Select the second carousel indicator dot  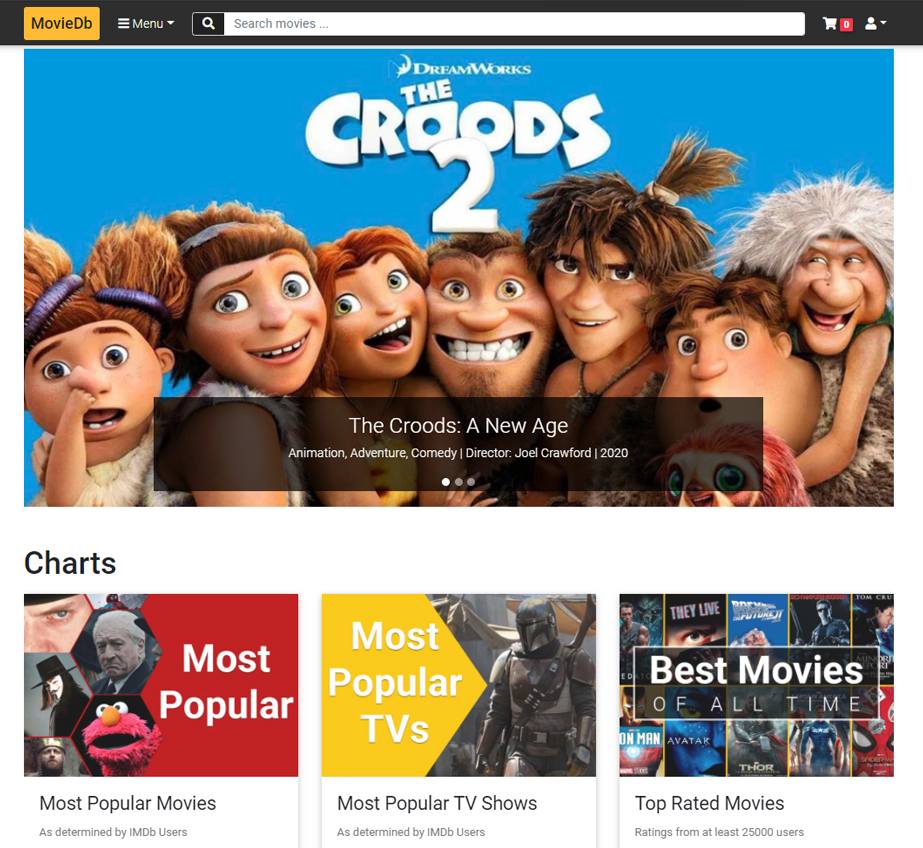point(459,482)
